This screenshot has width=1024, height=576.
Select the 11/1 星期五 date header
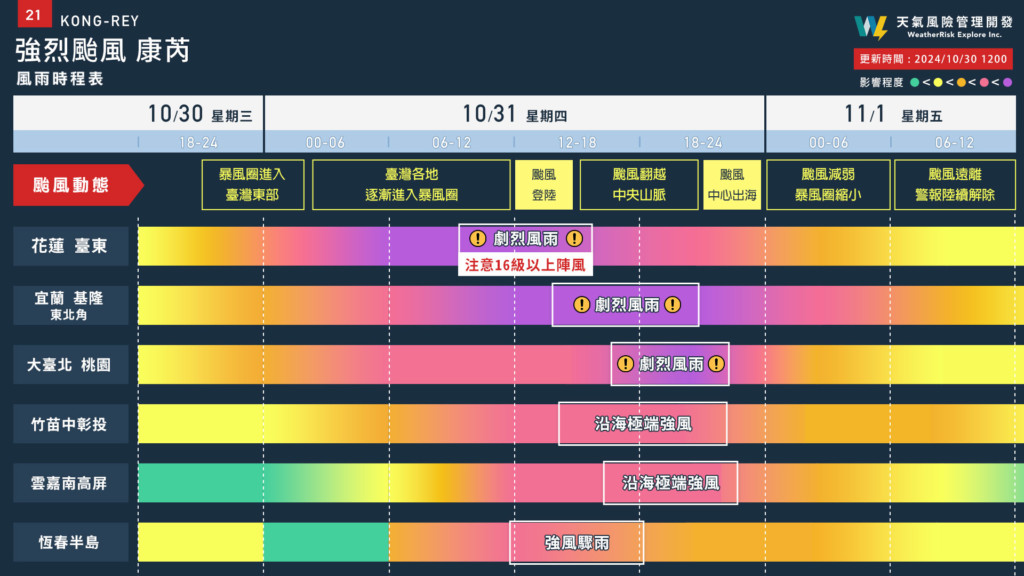point(892,114)
